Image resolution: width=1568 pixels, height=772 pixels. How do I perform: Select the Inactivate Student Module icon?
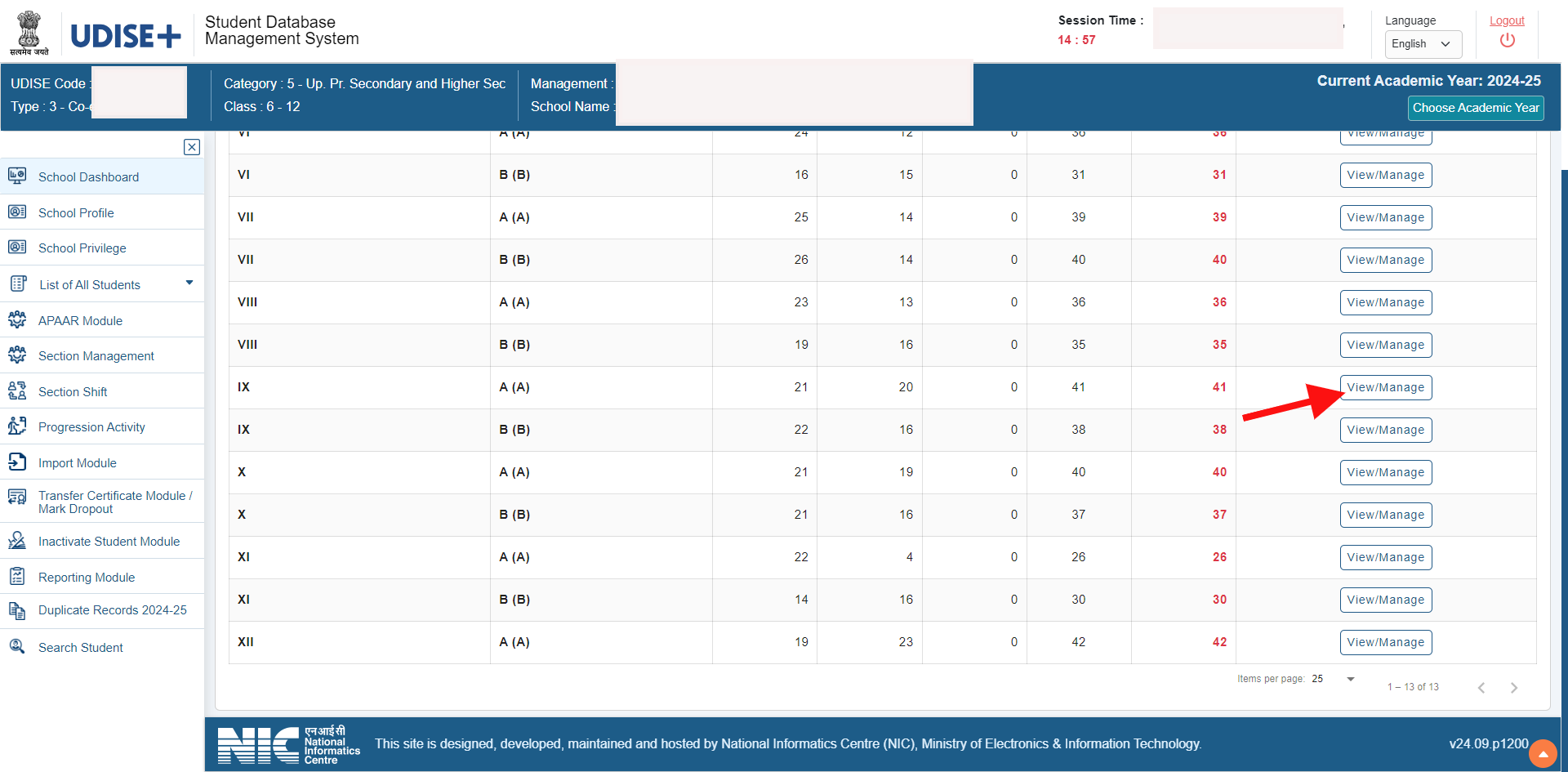tap(17, 541)
